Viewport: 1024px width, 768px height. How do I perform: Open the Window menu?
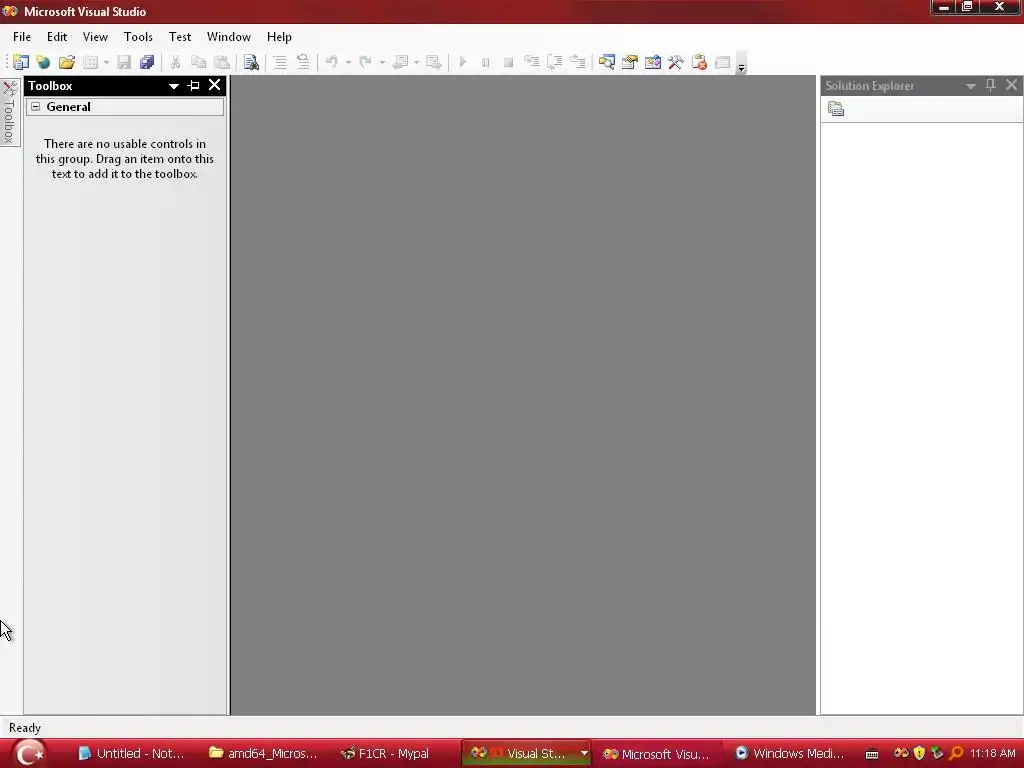[x=229, y=37]
